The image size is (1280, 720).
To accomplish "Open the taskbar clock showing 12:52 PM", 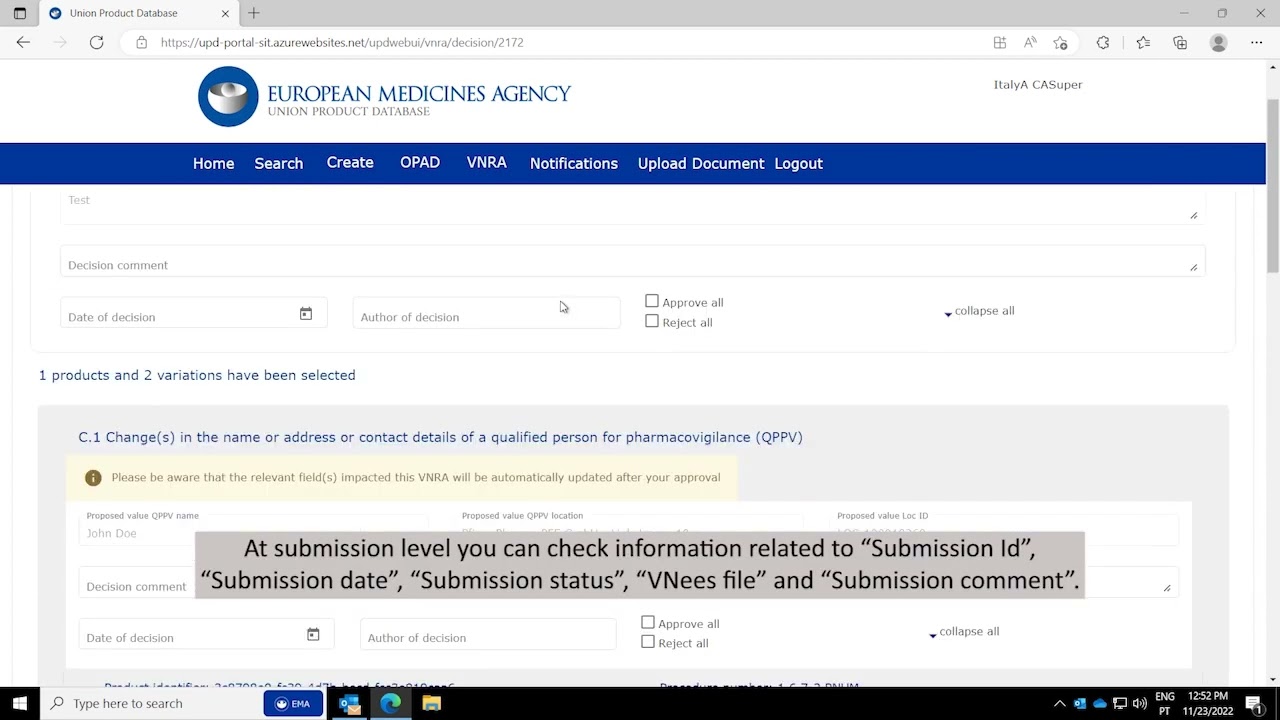I will pyautogui.click(x=1208, y=703).
